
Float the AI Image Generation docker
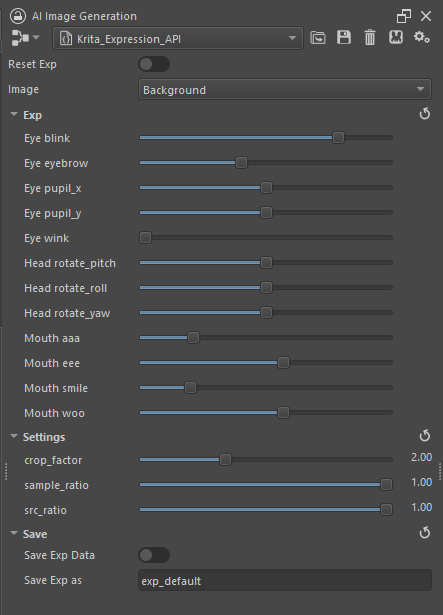pos(404,16)
